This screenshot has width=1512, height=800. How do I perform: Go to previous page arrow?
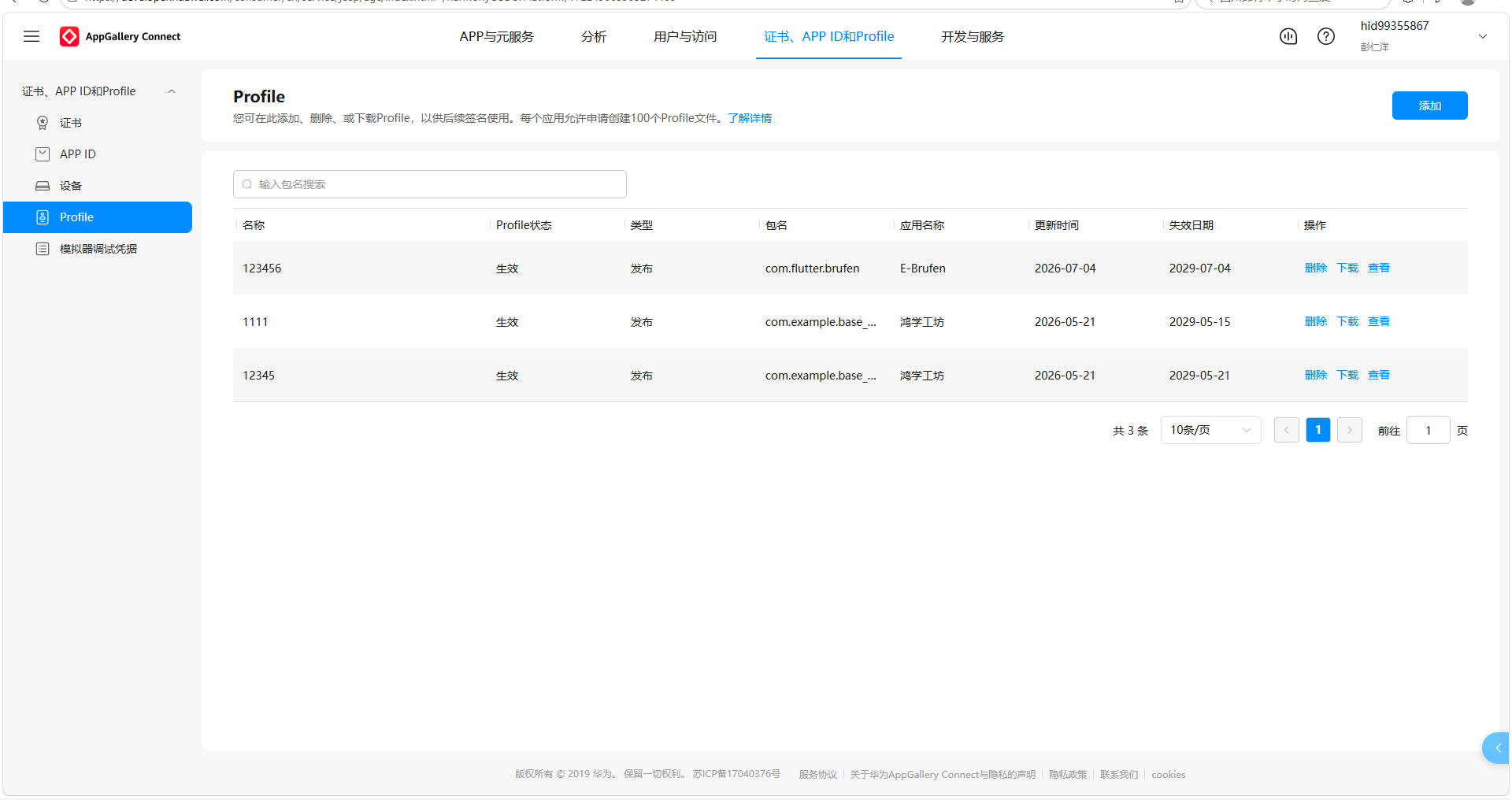(1287, 430)
